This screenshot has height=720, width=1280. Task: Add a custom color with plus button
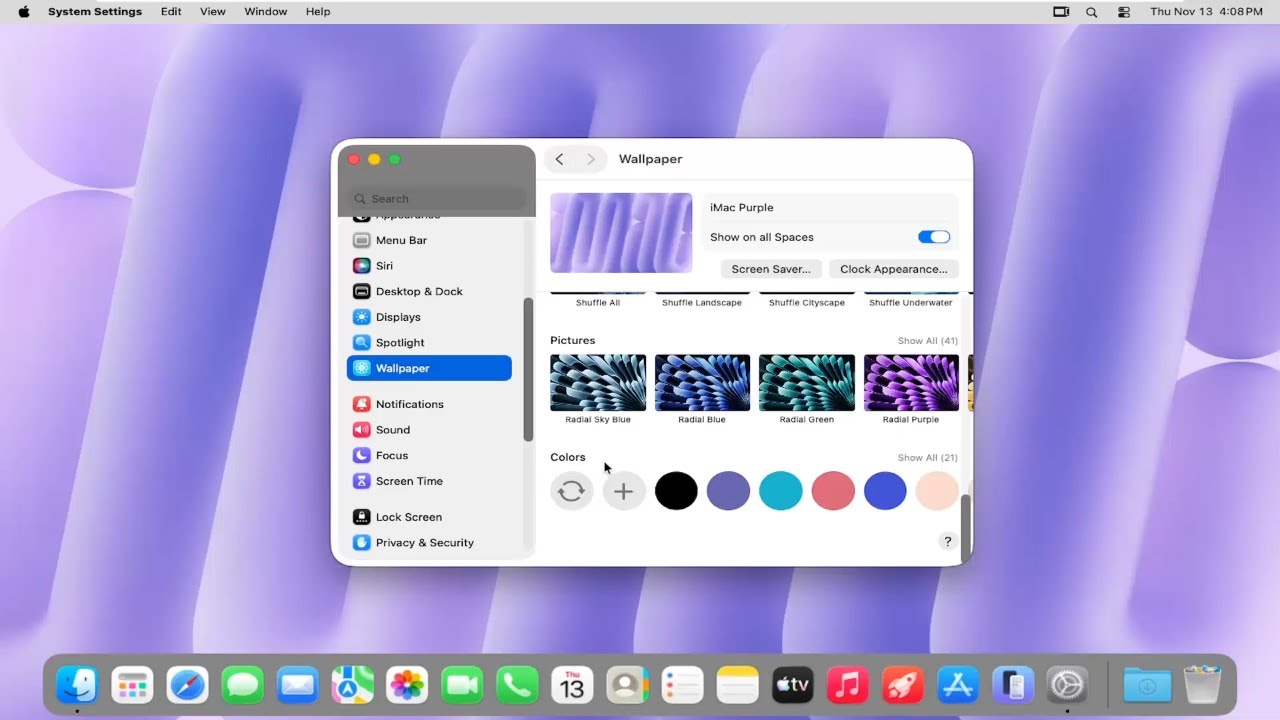[624, 491]
